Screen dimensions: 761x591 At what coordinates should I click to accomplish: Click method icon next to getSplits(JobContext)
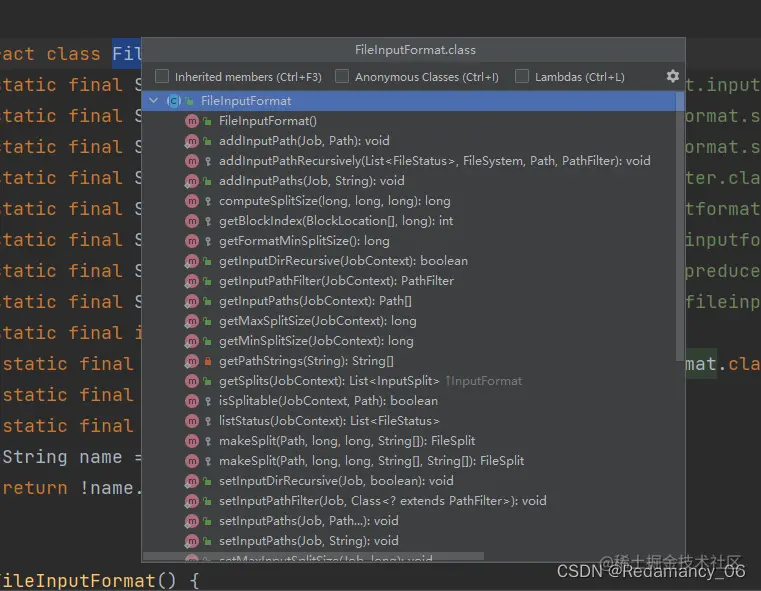(192, 381)
